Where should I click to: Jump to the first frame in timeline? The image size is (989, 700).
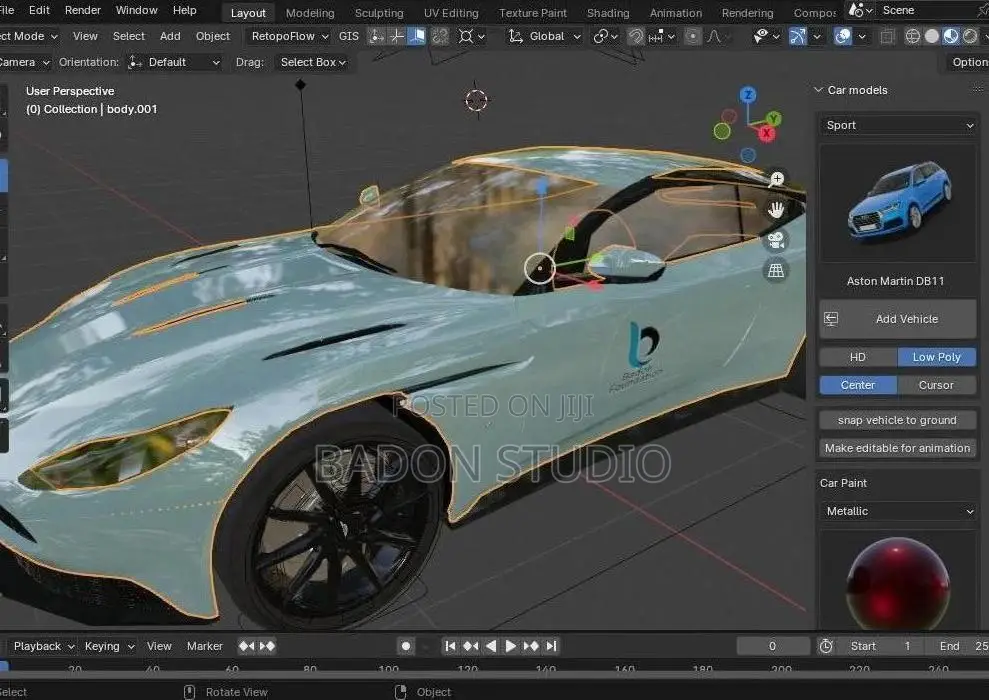450,646
